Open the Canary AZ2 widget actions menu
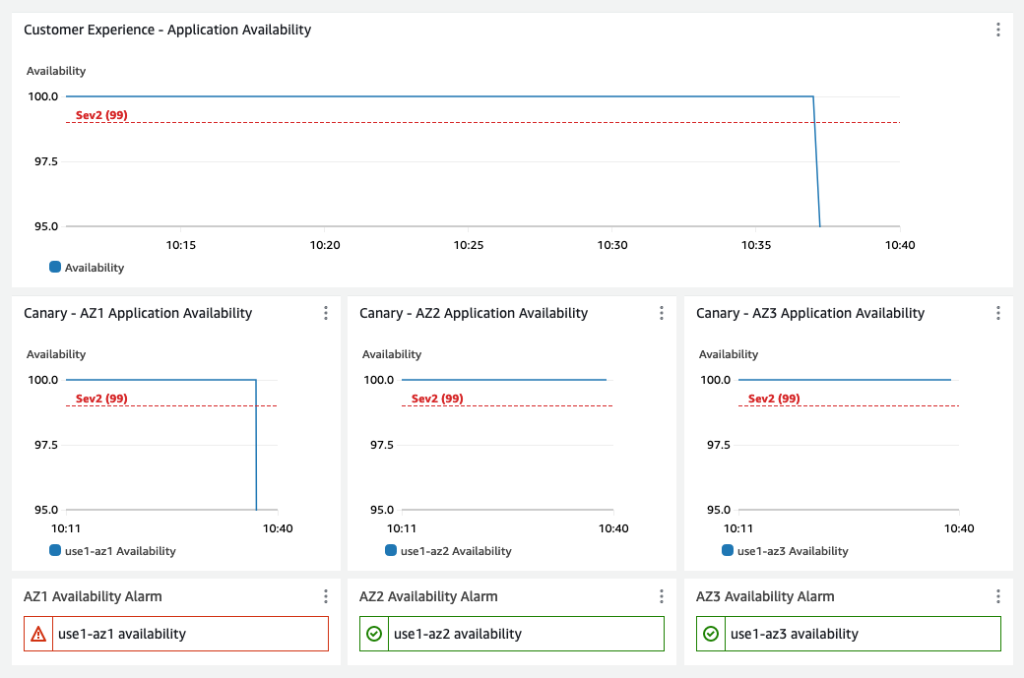 [x=661, y=312]
